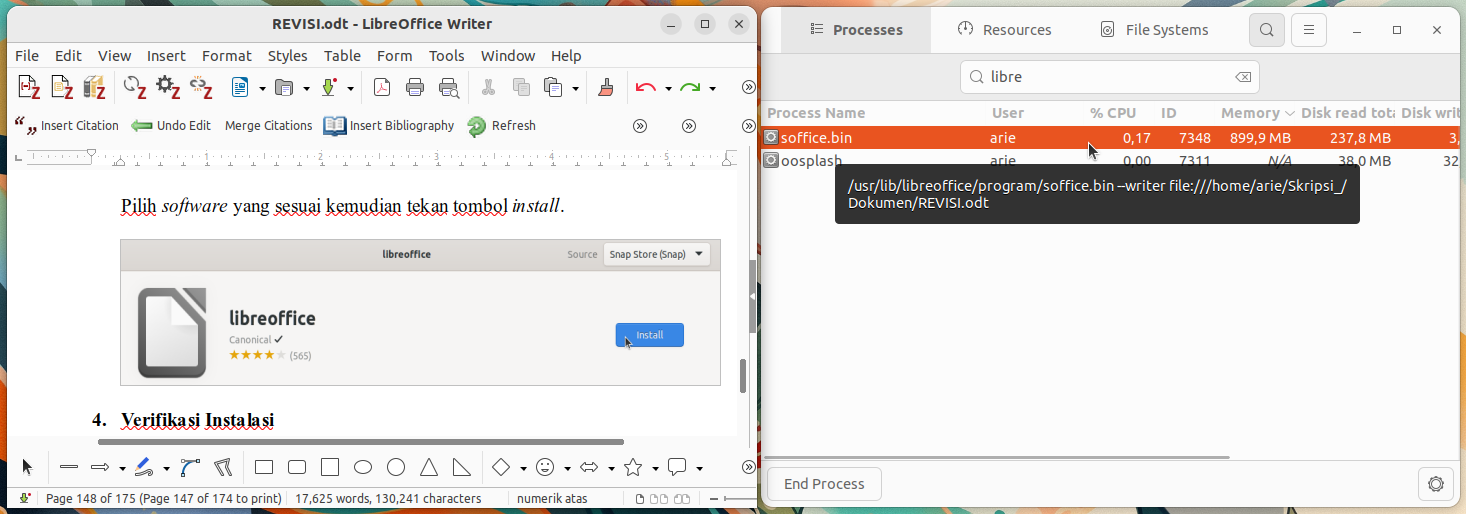Viewport: 1466px width, 514px height.
Task: Open the Redo history dropdown arrow
Action: 713,88
